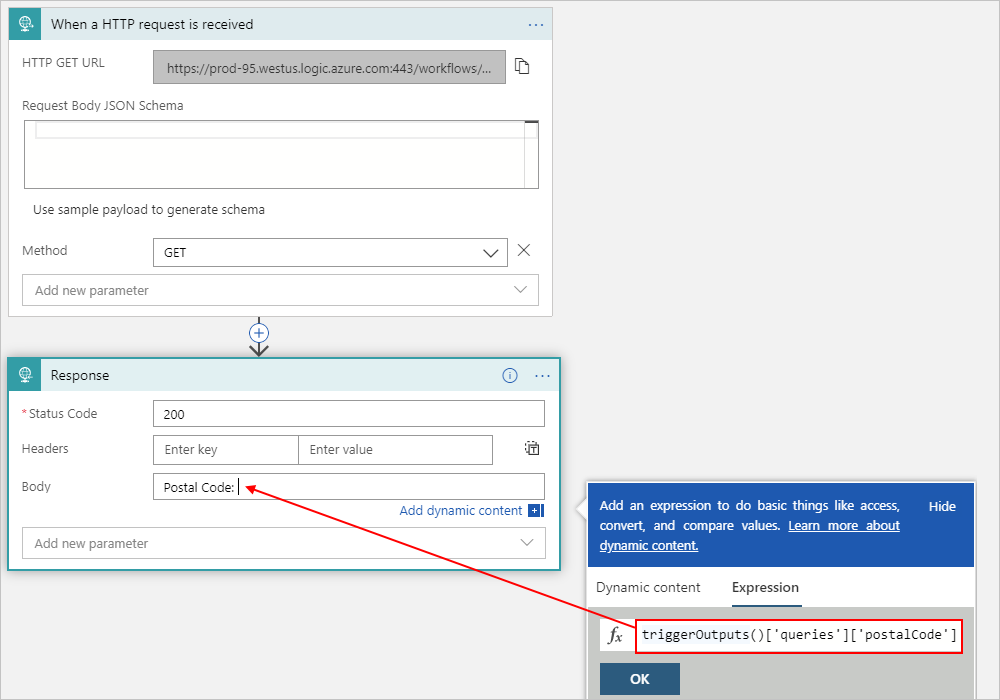View the info icon on the Response card
The height and width of the screenshot is (700, 1000).
click(x=510, y=375)
